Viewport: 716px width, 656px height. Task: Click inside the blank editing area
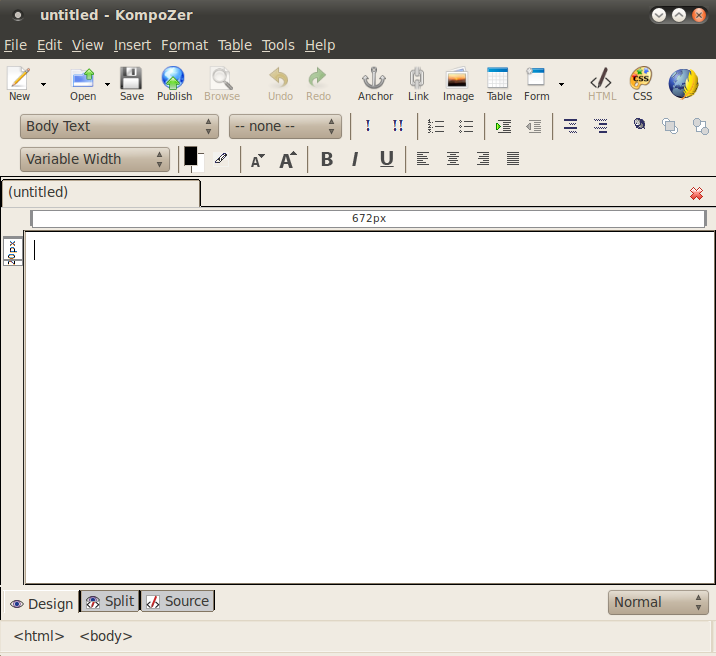pos(369,408)
